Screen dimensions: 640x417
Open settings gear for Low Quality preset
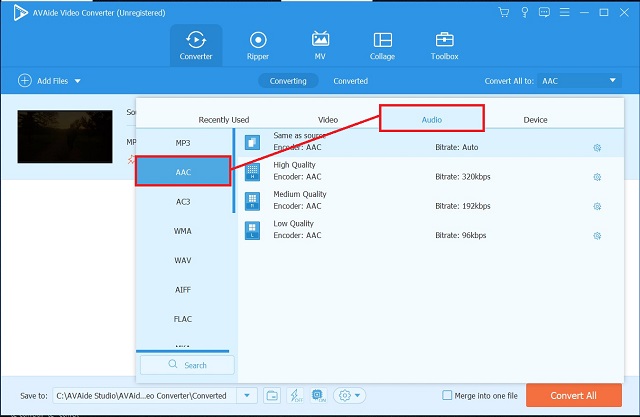click(597, 235)
